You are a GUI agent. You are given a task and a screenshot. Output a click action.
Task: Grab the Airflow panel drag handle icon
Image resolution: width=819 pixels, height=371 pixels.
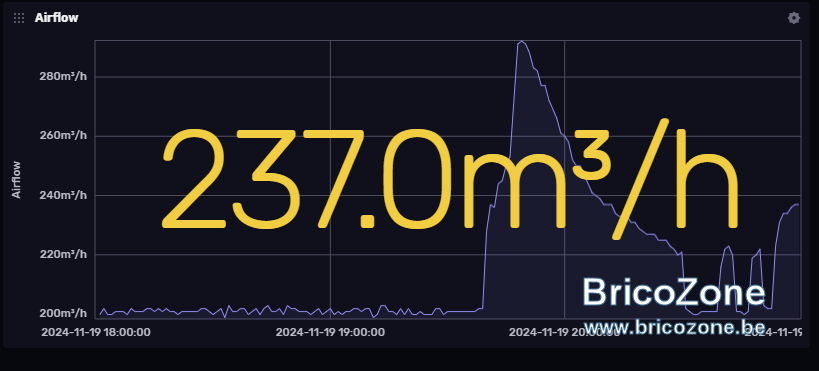(x=19, y=18)
